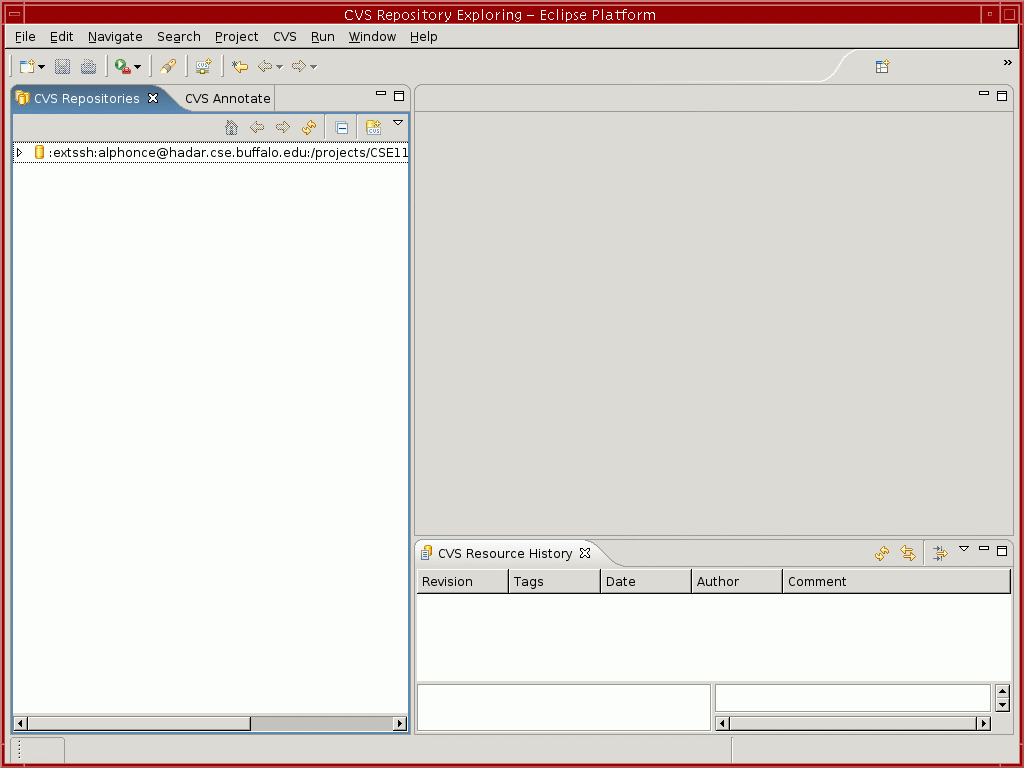Open the New wizard dropdown arrow
This screenshot has width=1024, height=768.
41,67
